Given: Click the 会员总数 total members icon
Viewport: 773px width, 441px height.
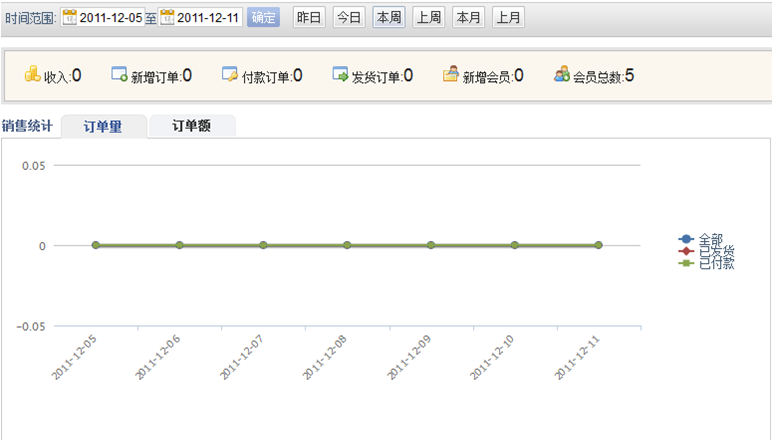Looking at the screenshot, I should click(x=562, y=75).
